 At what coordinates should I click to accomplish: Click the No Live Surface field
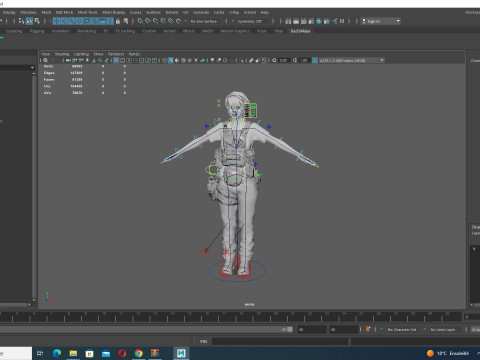pyautogui.click(x=204, y=21)
